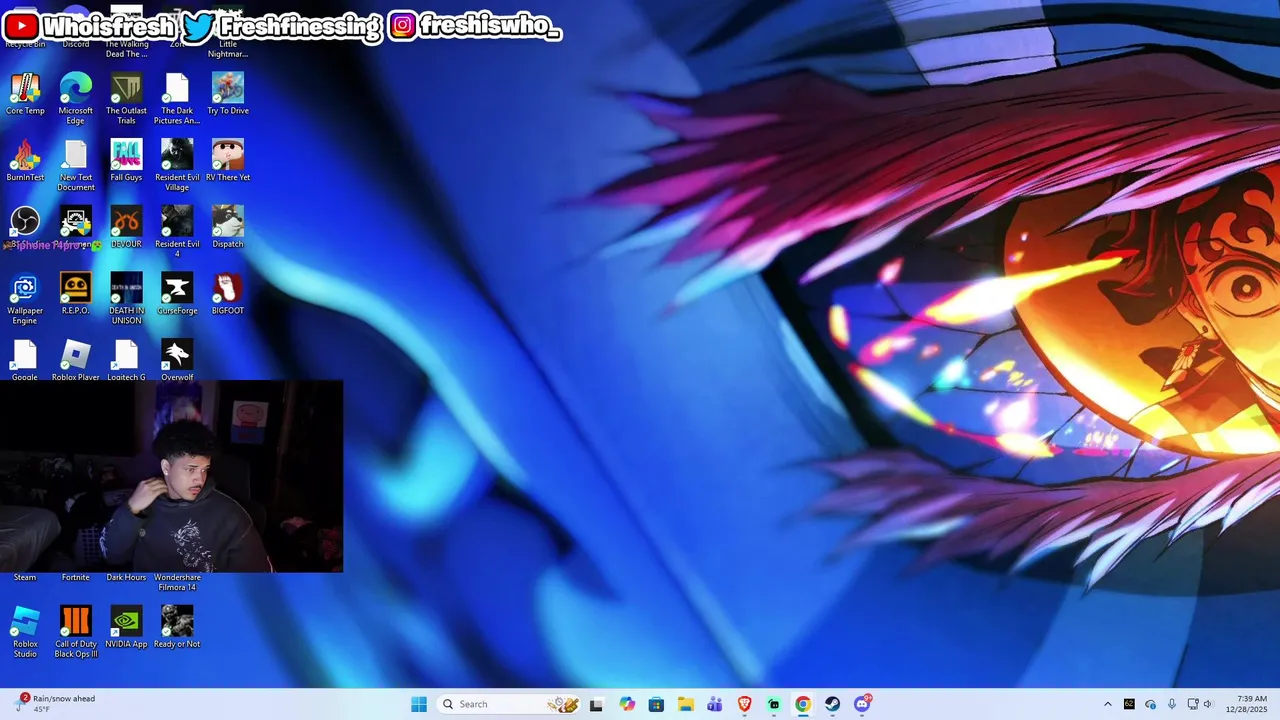Open the volume control in the tray
Viewport: 1280px width, 720px height.
click(x=1207, y=704)
